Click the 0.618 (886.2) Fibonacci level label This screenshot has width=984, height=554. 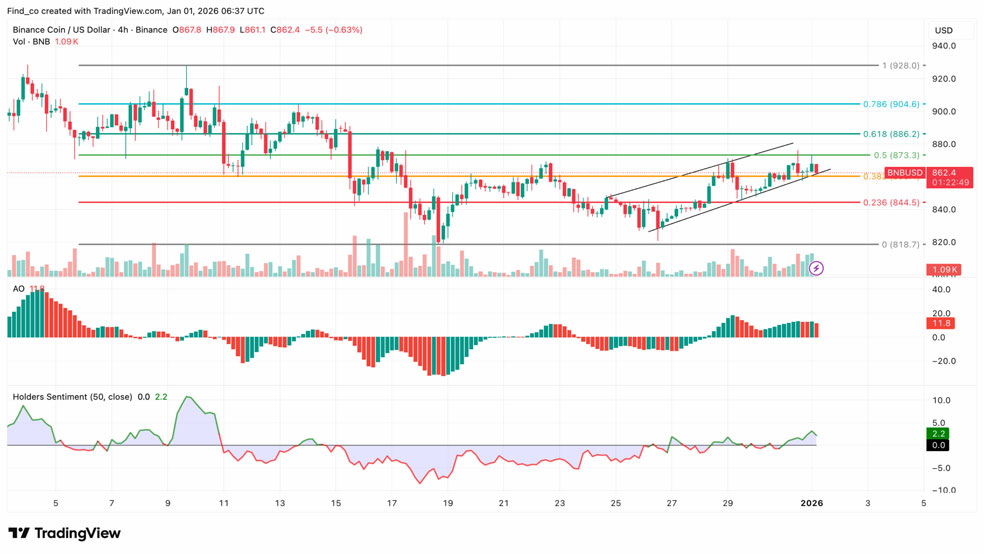coord(891,133)
